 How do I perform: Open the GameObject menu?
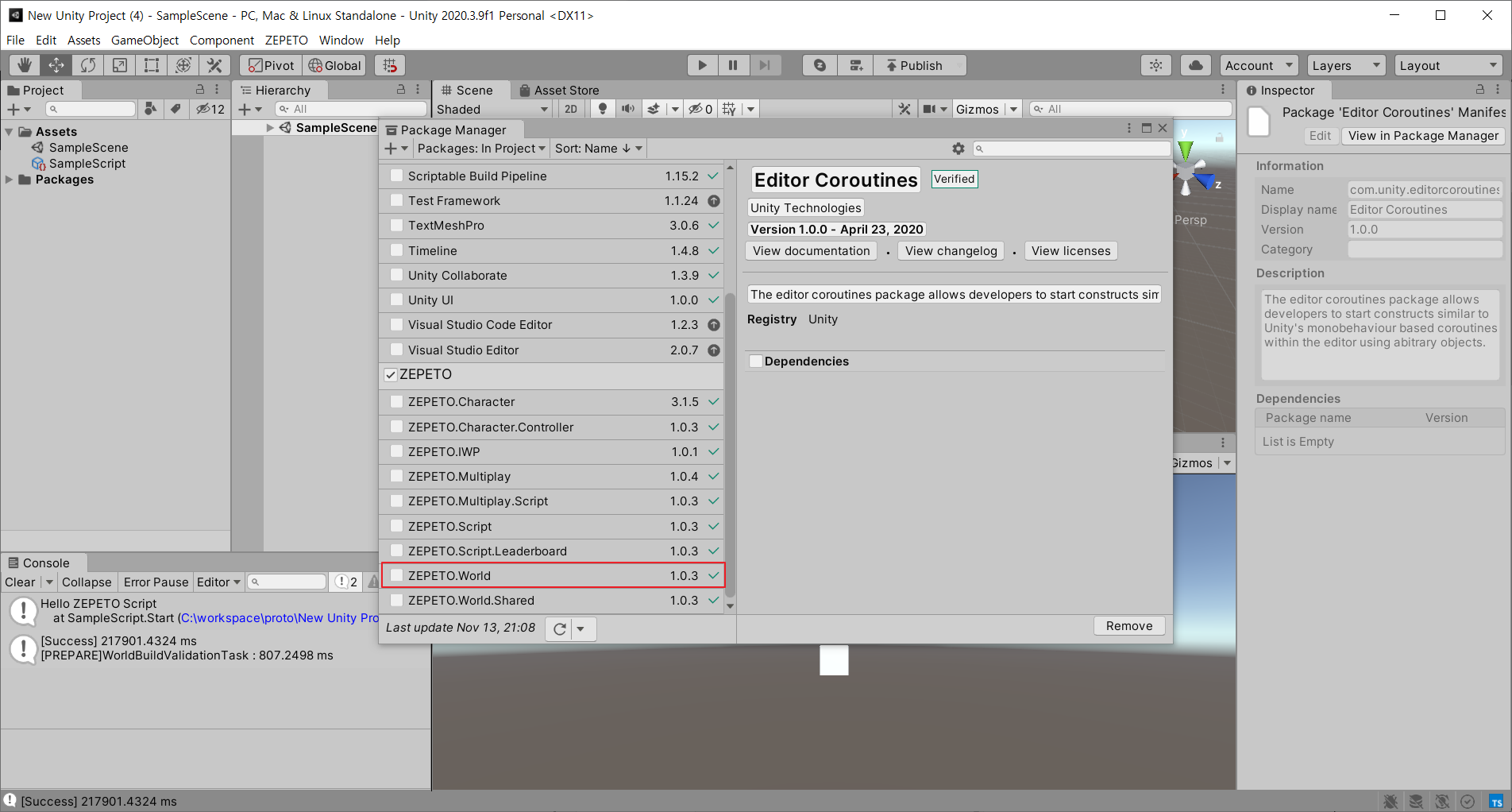[145, 40]
